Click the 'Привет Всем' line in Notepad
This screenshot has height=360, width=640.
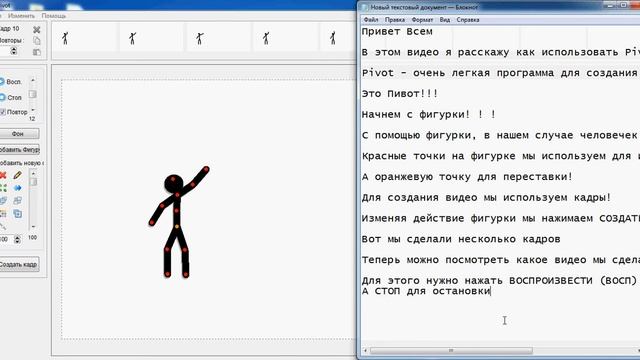[397, 32]
